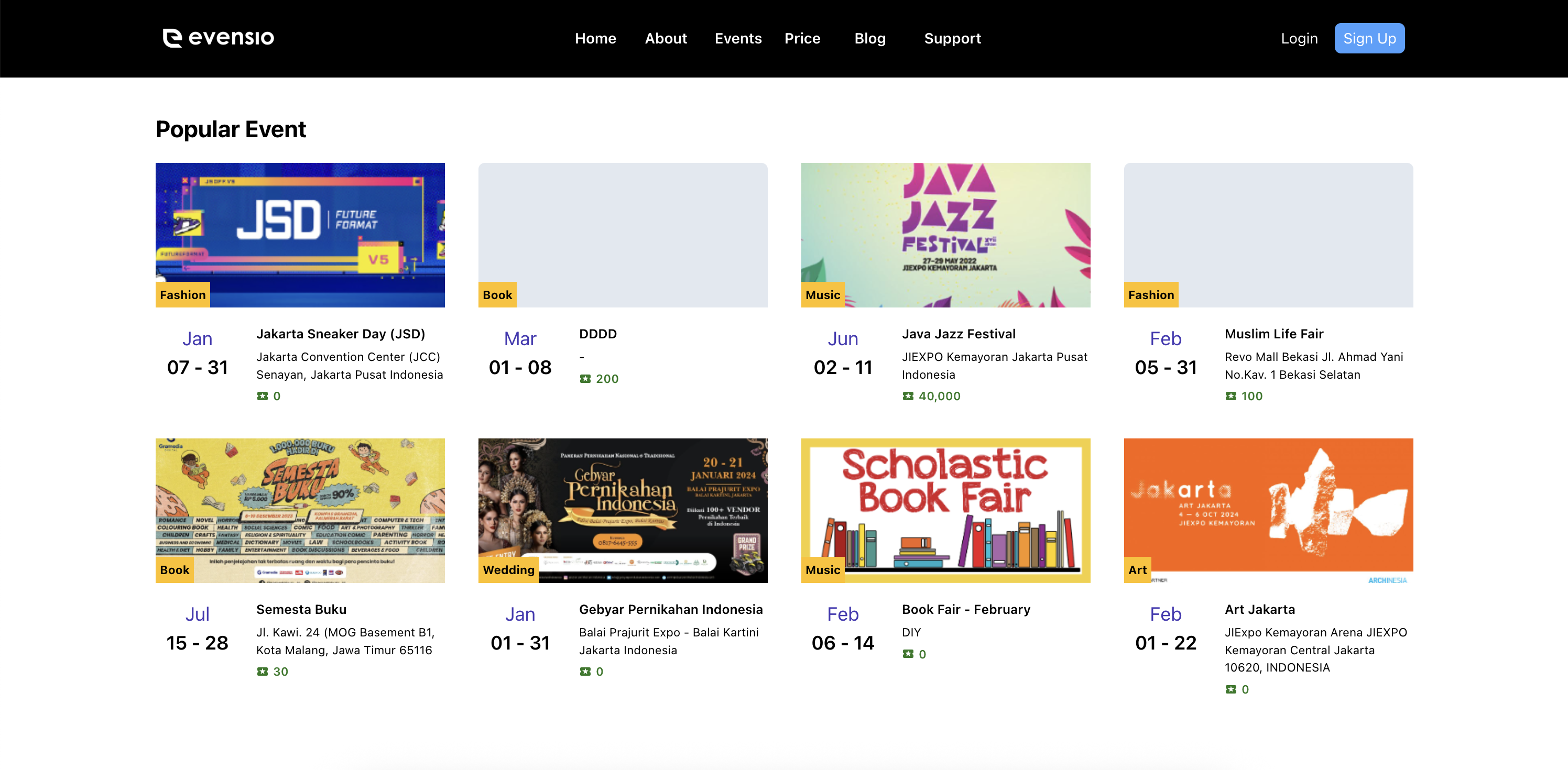Click the Login link
1568x770 pixels.
(1299, 38)
